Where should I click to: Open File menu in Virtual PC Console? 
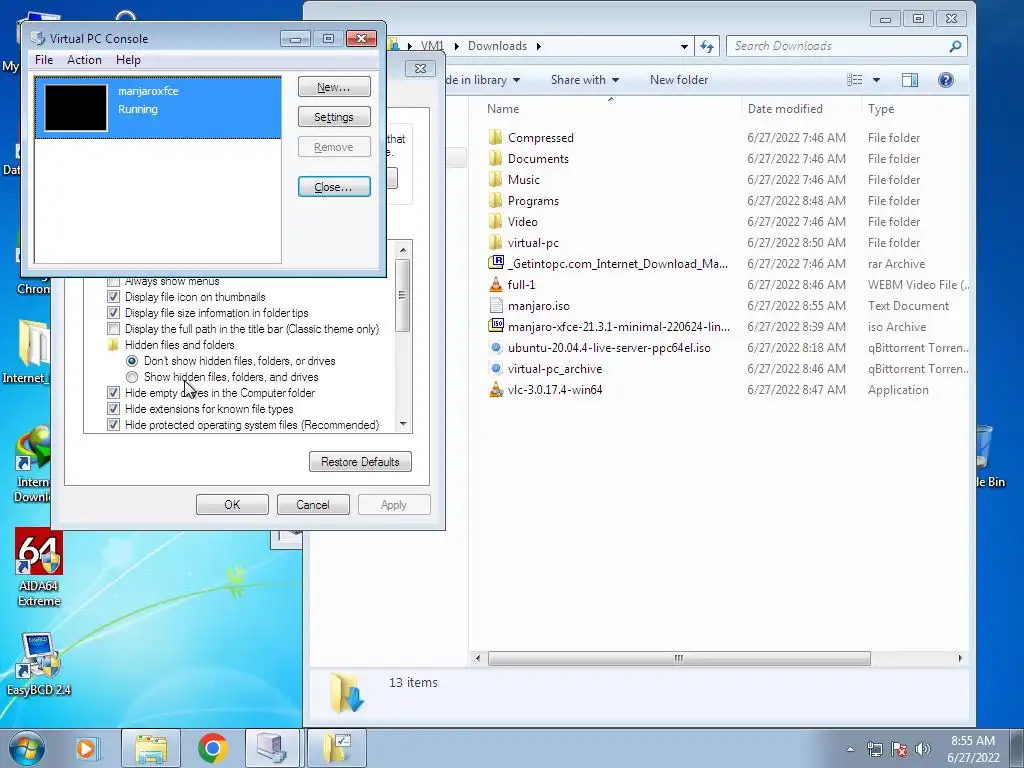(44, 60)
